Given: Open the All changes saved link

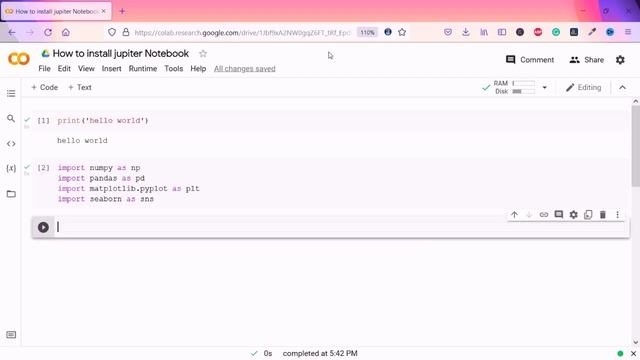Looking at the screenshot, I should (x=244, y=69).
